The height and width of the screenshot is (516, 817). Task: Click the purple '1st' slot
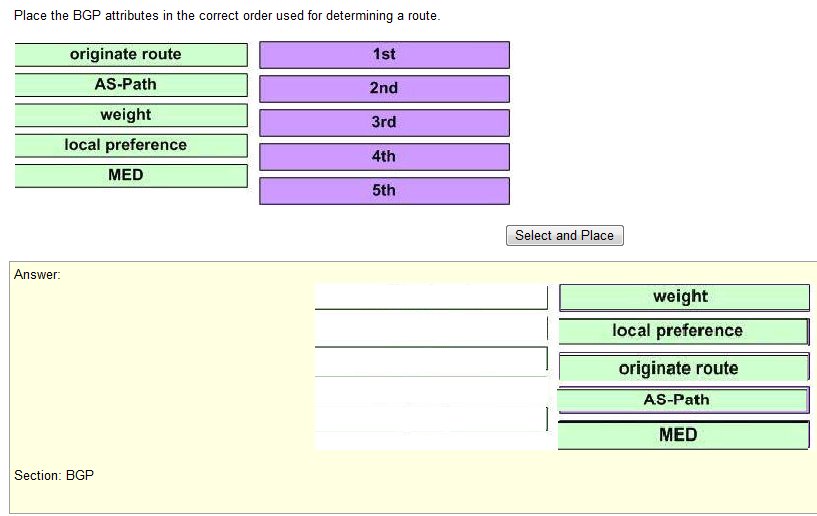384,55
